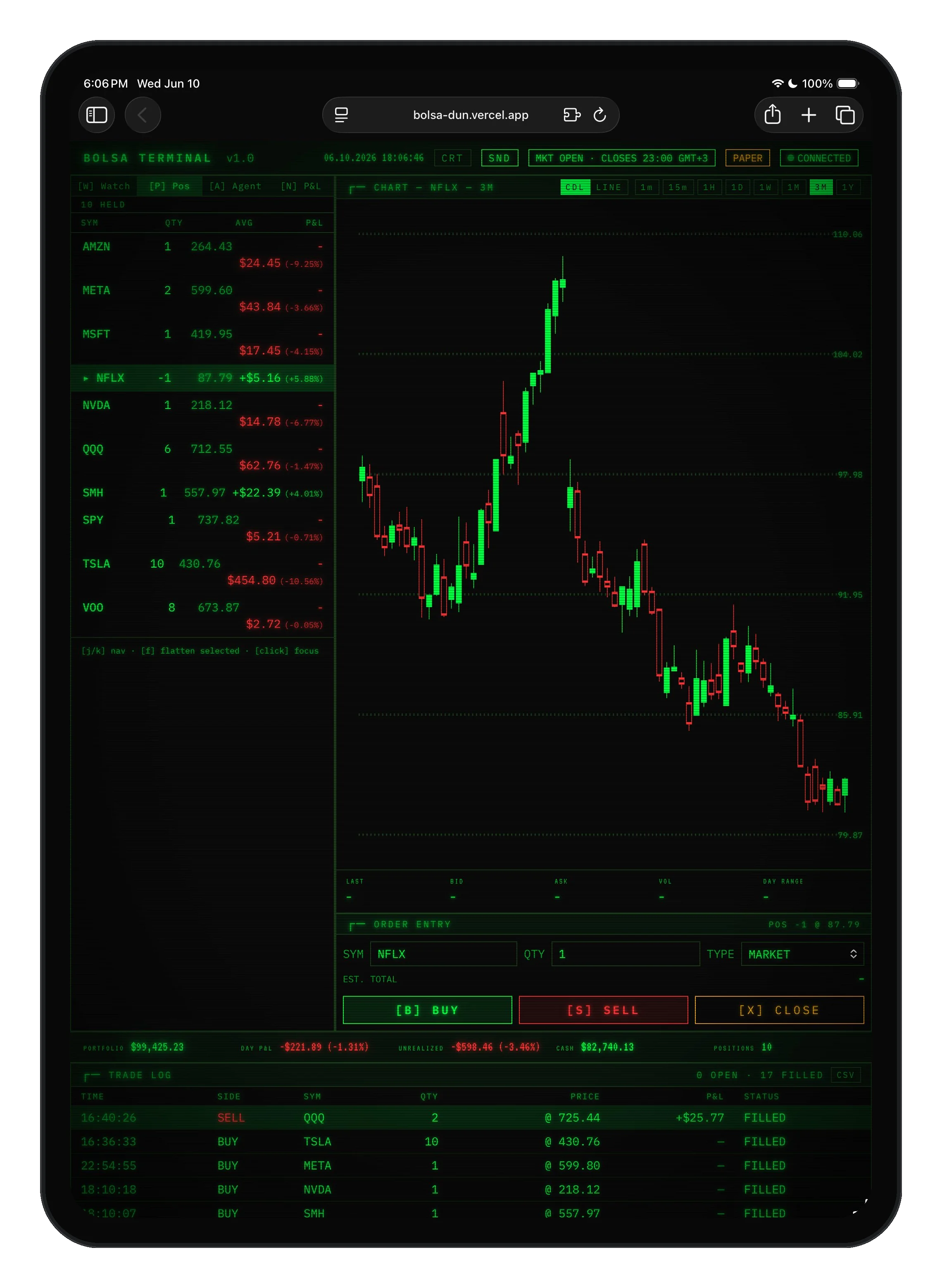Open the MARKET order type dropdown
942x1288 pixels.
pos(802,953)
